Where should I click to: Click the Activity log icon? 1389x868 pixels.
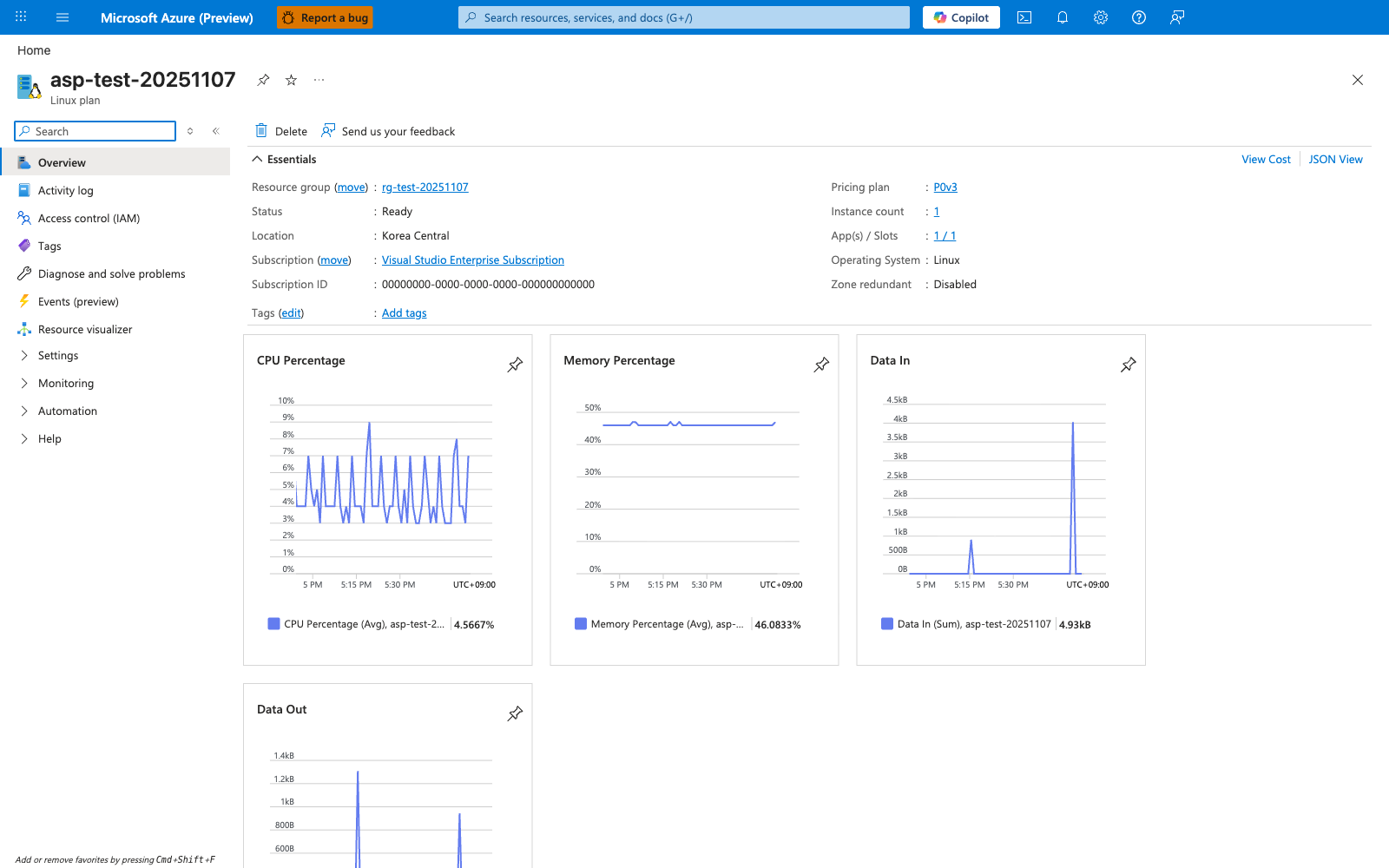coord(24,190)
